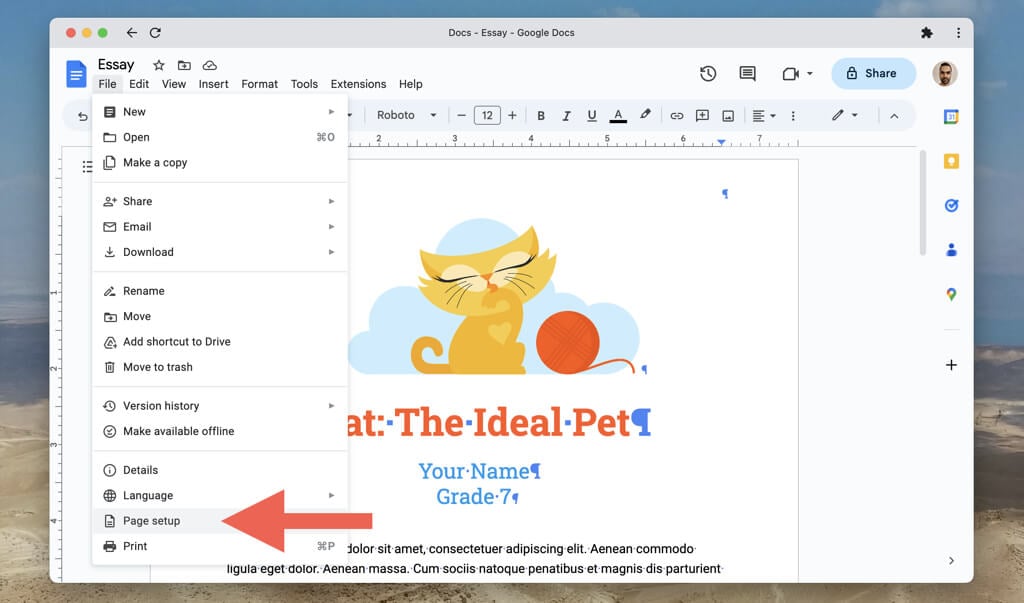Toggle italic formatting in toolbar
The height and width of the screenshot is (603, 1024).
[566, 116]
